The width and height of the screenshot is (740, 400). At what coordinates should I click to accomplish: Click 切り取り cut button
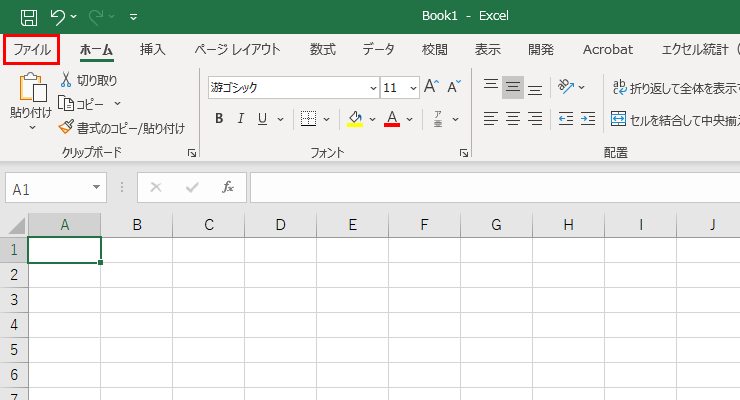tap(88, 81)
